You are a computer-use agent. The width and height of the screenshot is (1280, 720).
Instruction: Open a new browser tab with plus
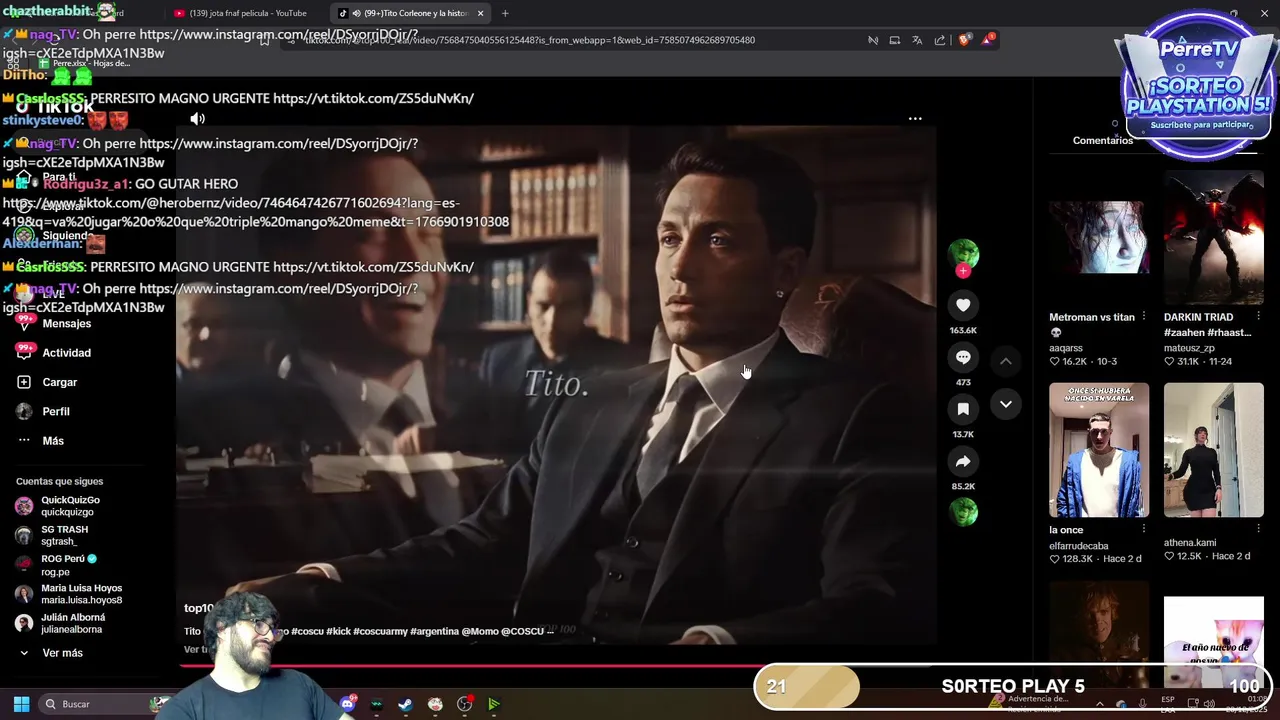[505, 13]
